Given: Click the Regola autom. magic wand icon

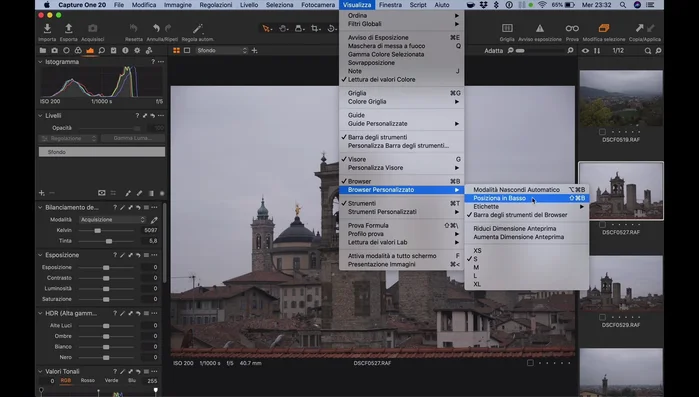Looking at the screenshot, I should point(197,29).
